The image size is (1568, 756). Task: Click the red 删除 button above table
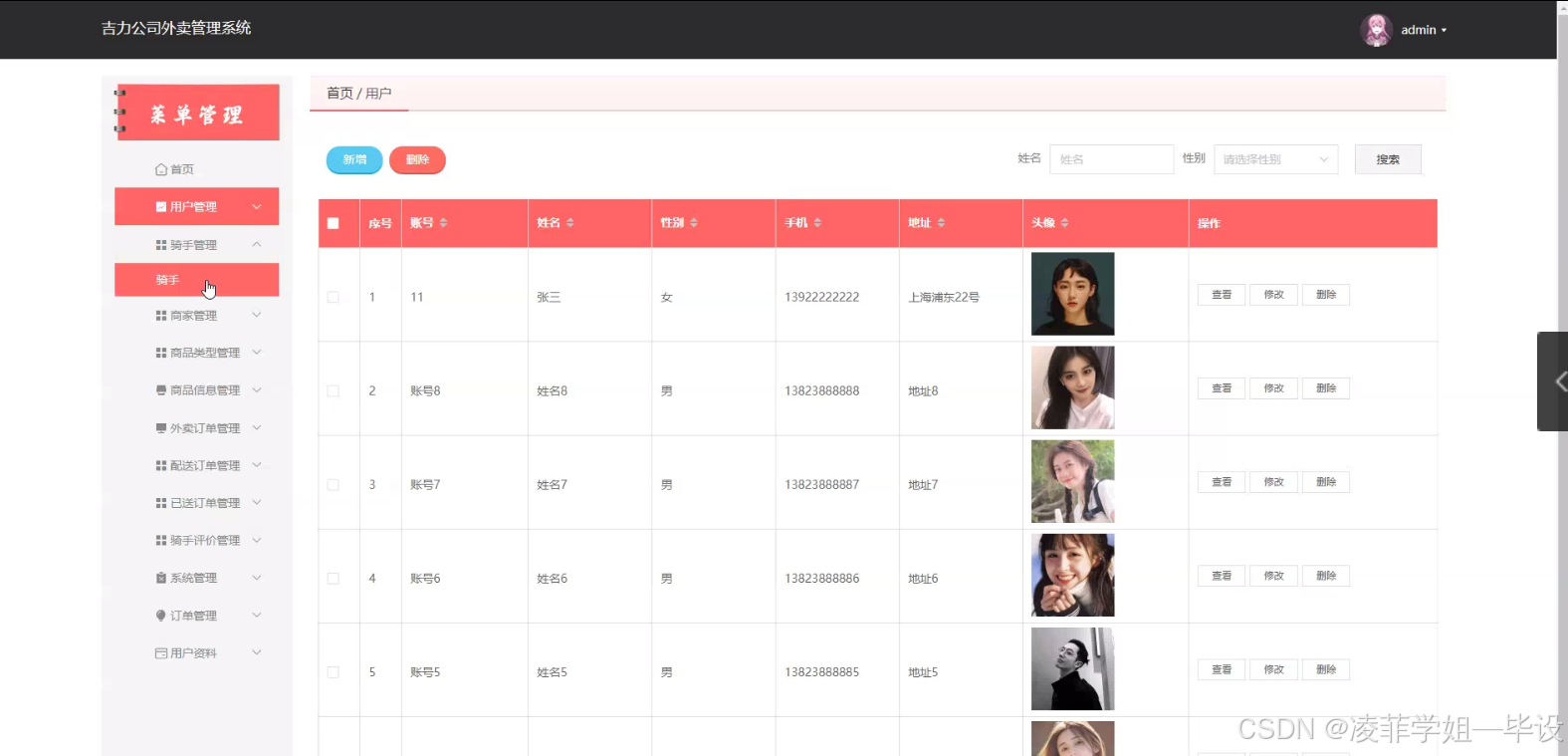417,159
